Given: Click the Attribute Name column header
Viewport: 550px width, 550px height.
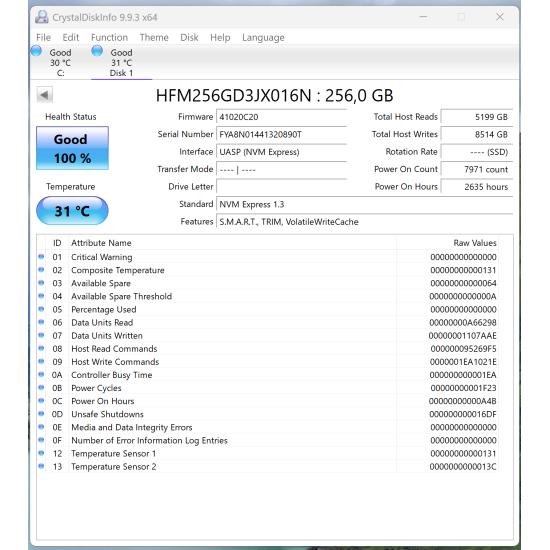Looking at the screenshot, I should click(232, 243).
